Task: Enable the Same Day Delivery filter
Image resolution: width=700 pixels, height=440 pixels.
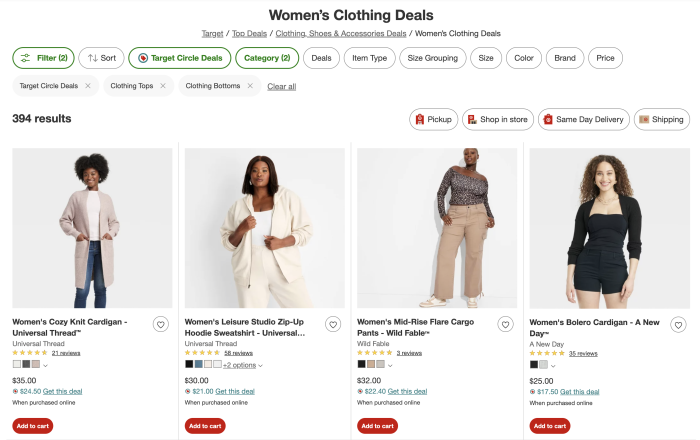Action: click(x=582, y=120)
